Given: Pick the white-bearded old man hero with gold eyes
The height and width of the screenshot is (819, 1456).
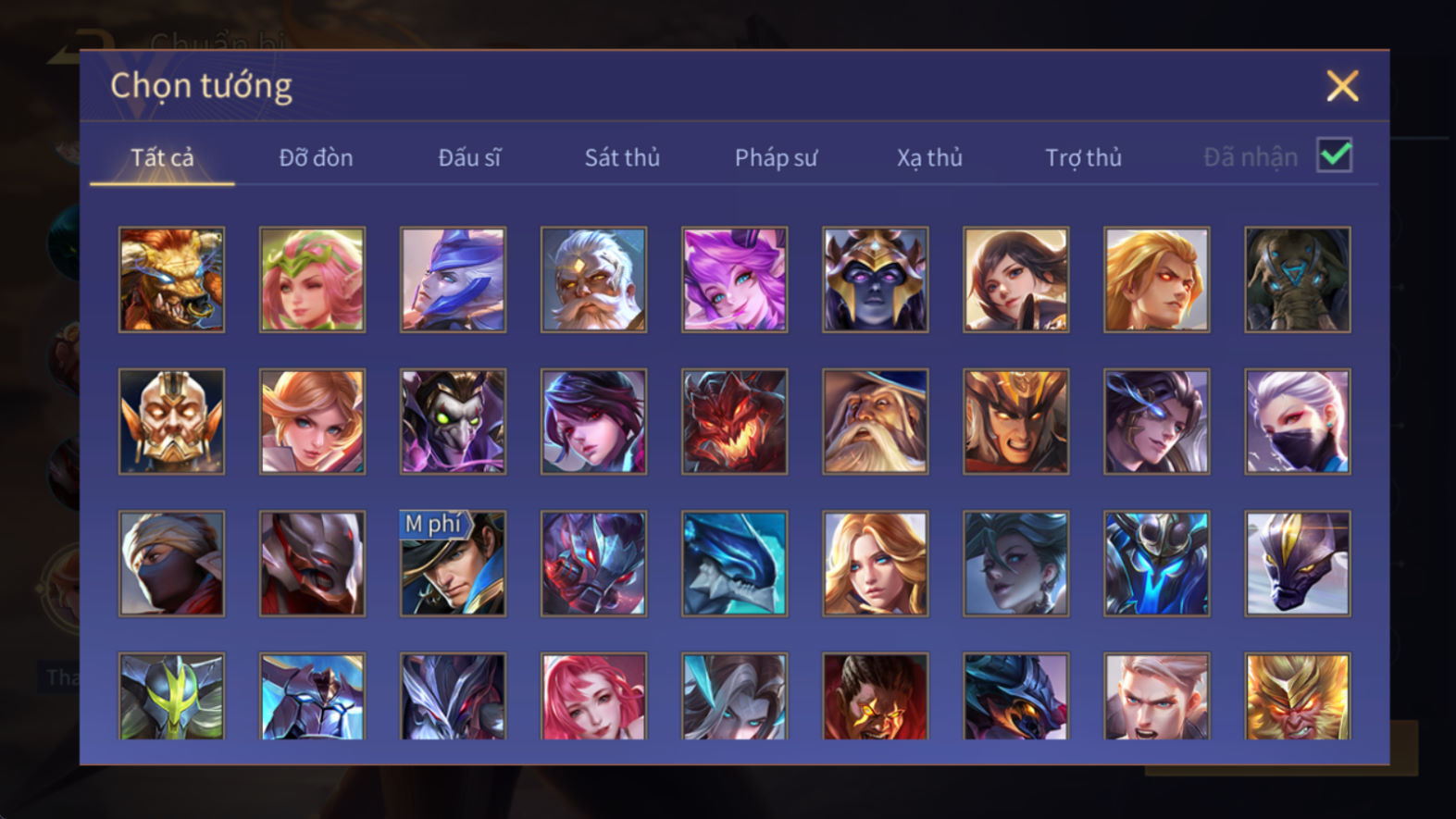Looking at the screenshot, I should click(x=593, y=279).
